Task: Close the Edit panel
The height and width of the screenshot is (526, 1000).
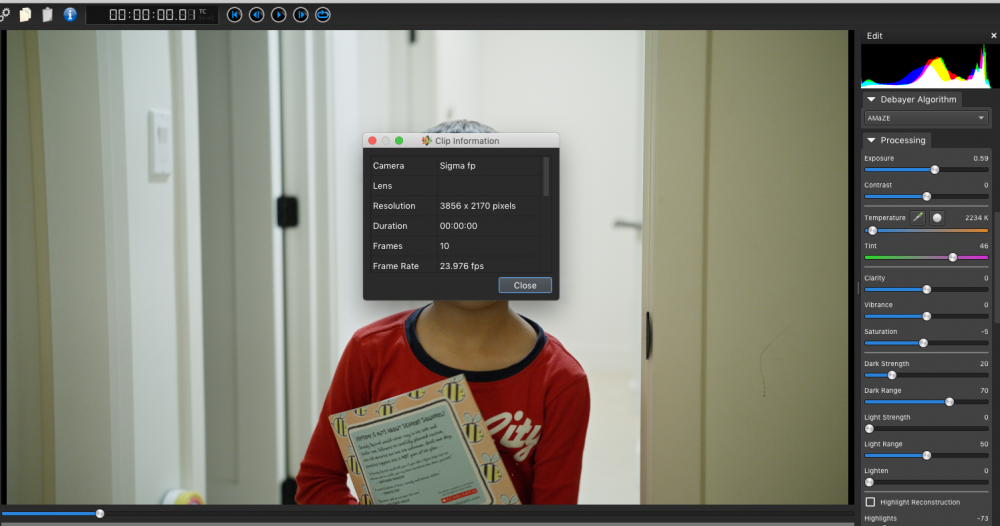Action: (994, 36)
